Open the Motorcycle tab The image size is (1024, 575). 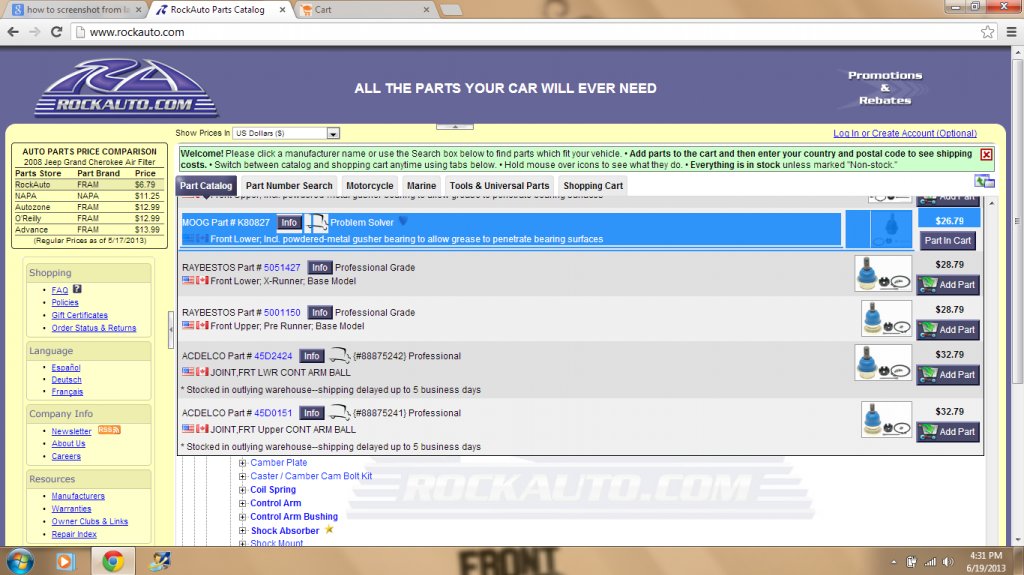[x=370, y=186]
